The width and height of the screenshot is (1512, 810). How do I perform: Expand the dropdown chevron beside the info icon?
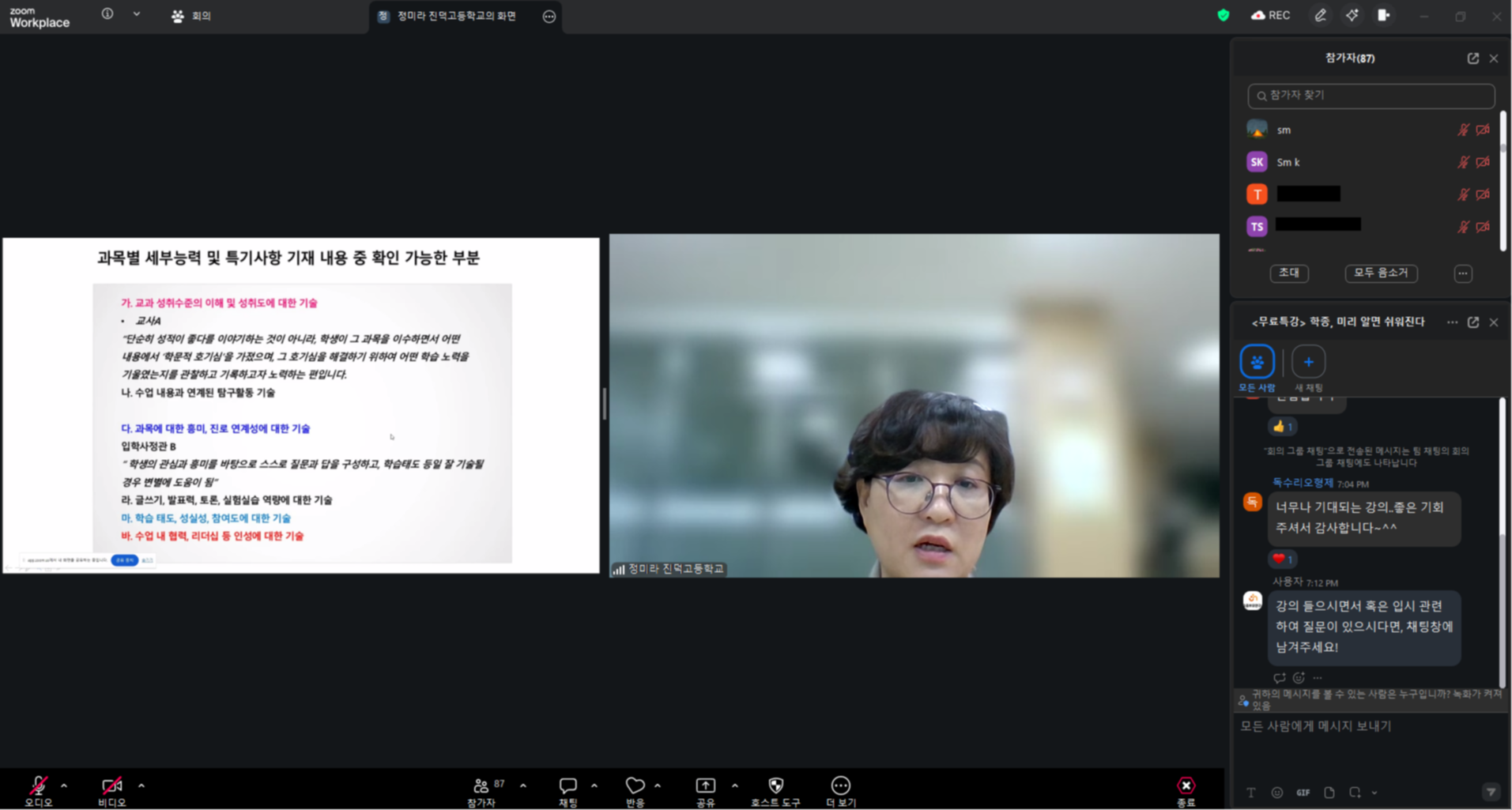tap(137, 13)
